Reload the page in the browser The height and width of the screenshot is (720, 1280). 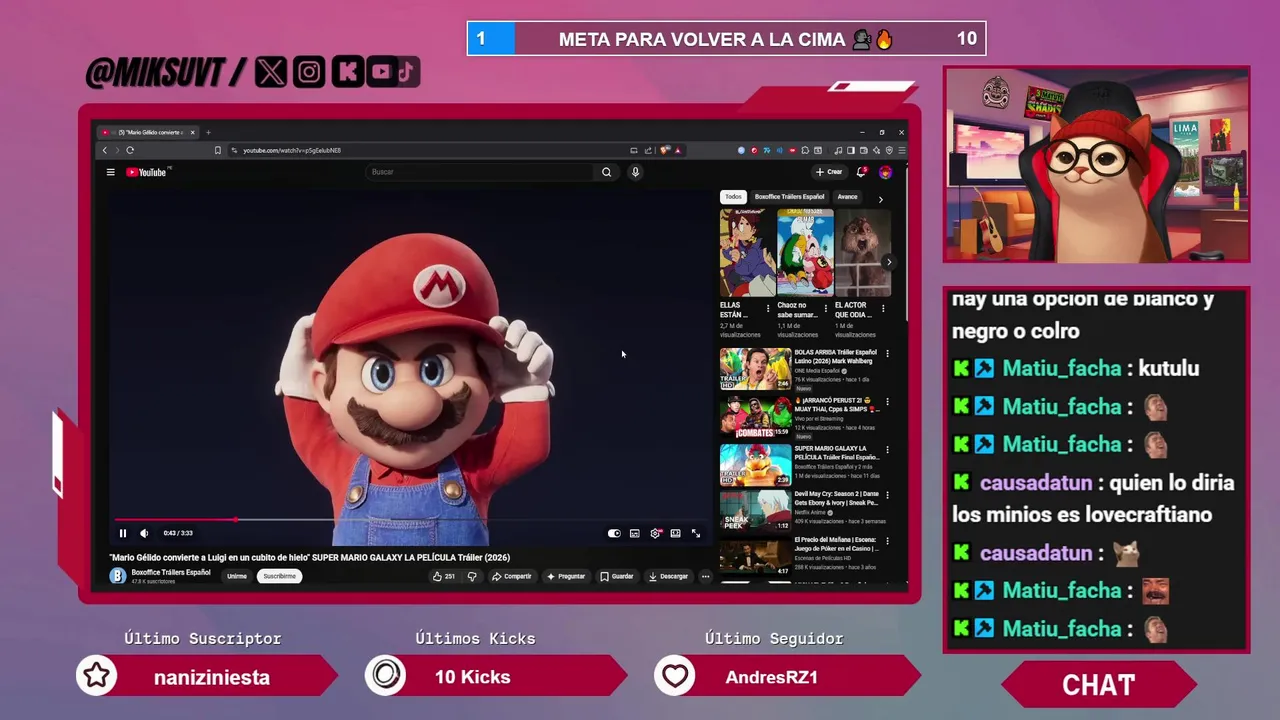(x=130, y=150)
